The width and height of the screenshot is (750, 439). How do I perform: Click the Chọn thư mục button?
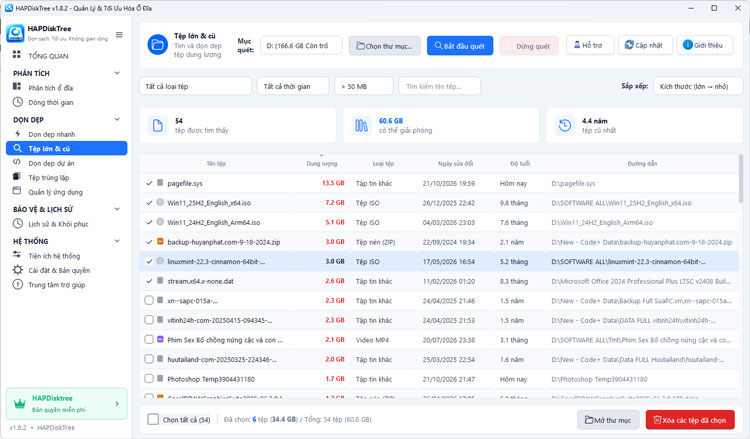pos(385,46)
